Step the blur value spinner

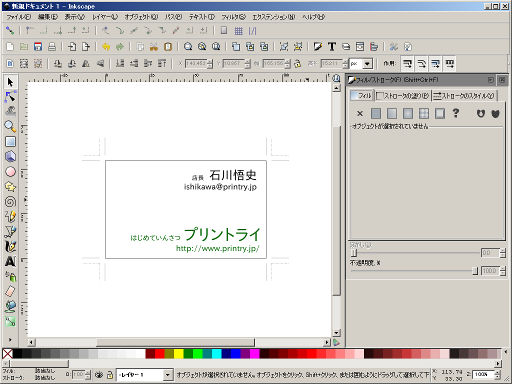(502, 253)
